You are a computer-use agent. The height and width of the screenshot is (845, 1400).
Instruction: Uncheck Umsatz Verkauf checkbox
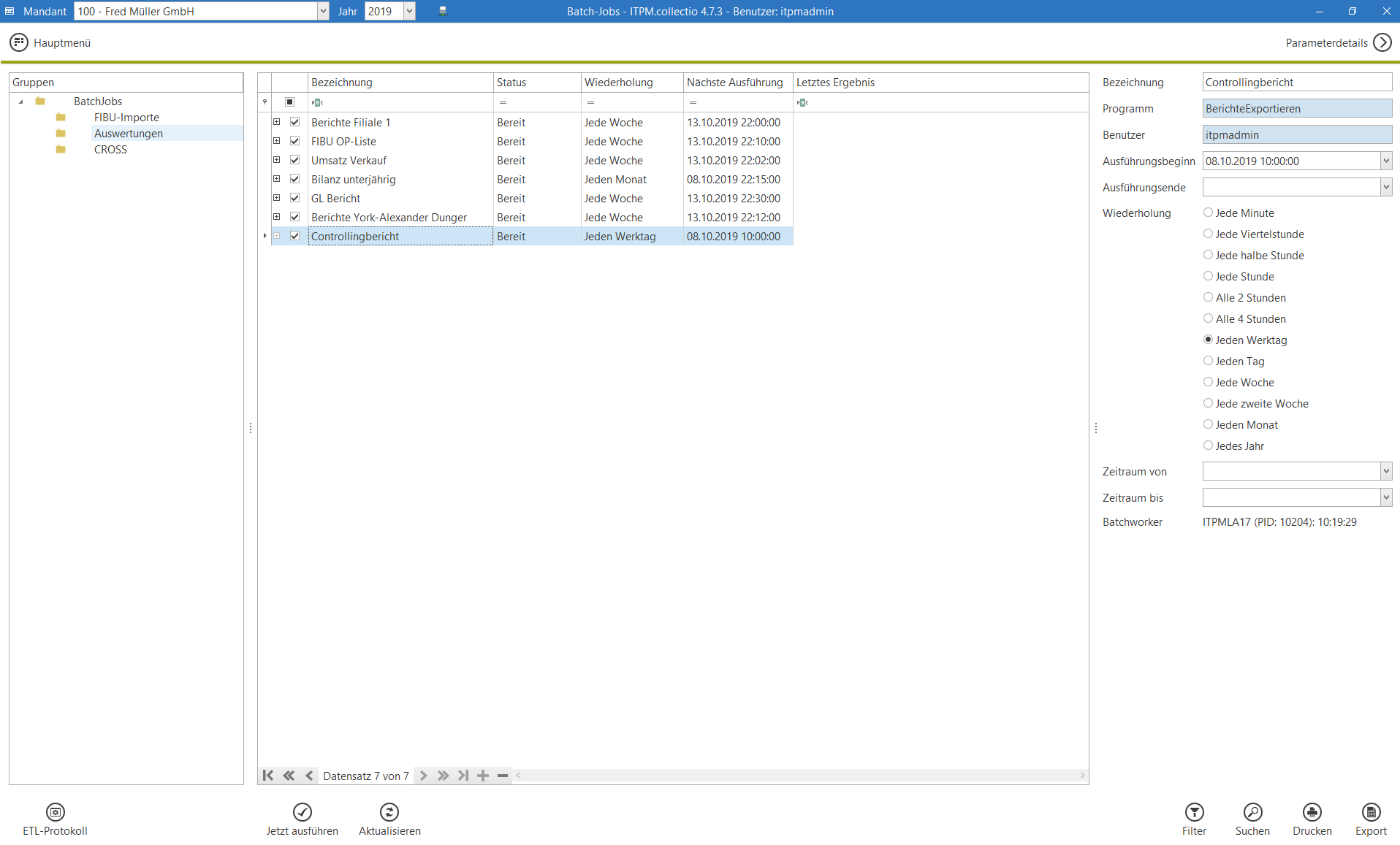pos(295,160)
